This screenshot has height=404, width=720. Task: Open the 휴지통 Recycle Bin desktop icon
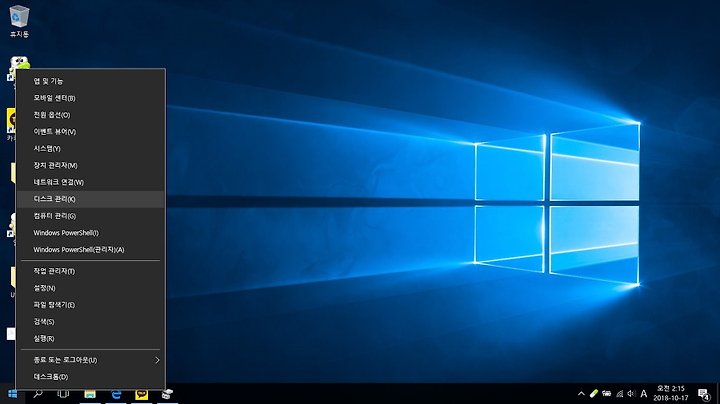tap(19, 21)
